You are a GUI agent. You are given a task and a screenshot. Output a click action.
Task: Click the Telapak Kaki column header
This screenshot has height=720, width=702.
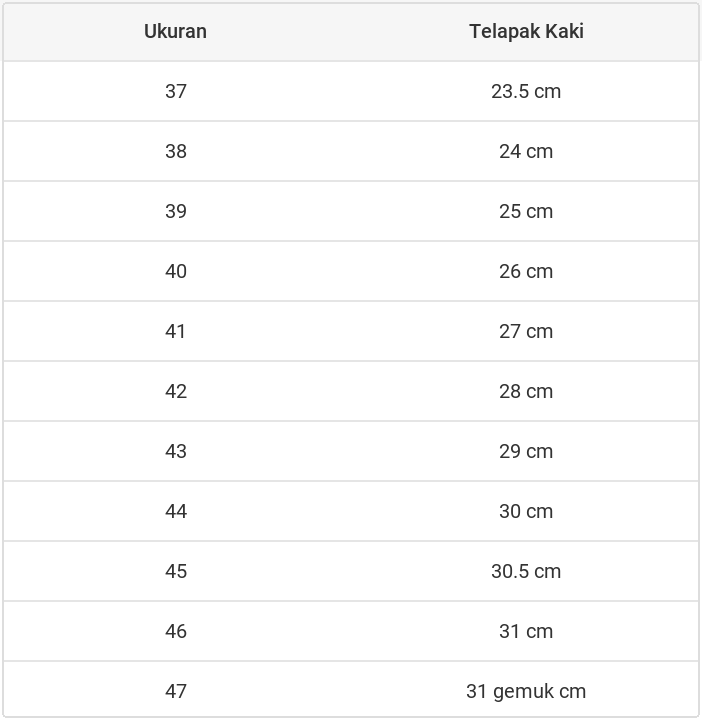pos(526,31)
